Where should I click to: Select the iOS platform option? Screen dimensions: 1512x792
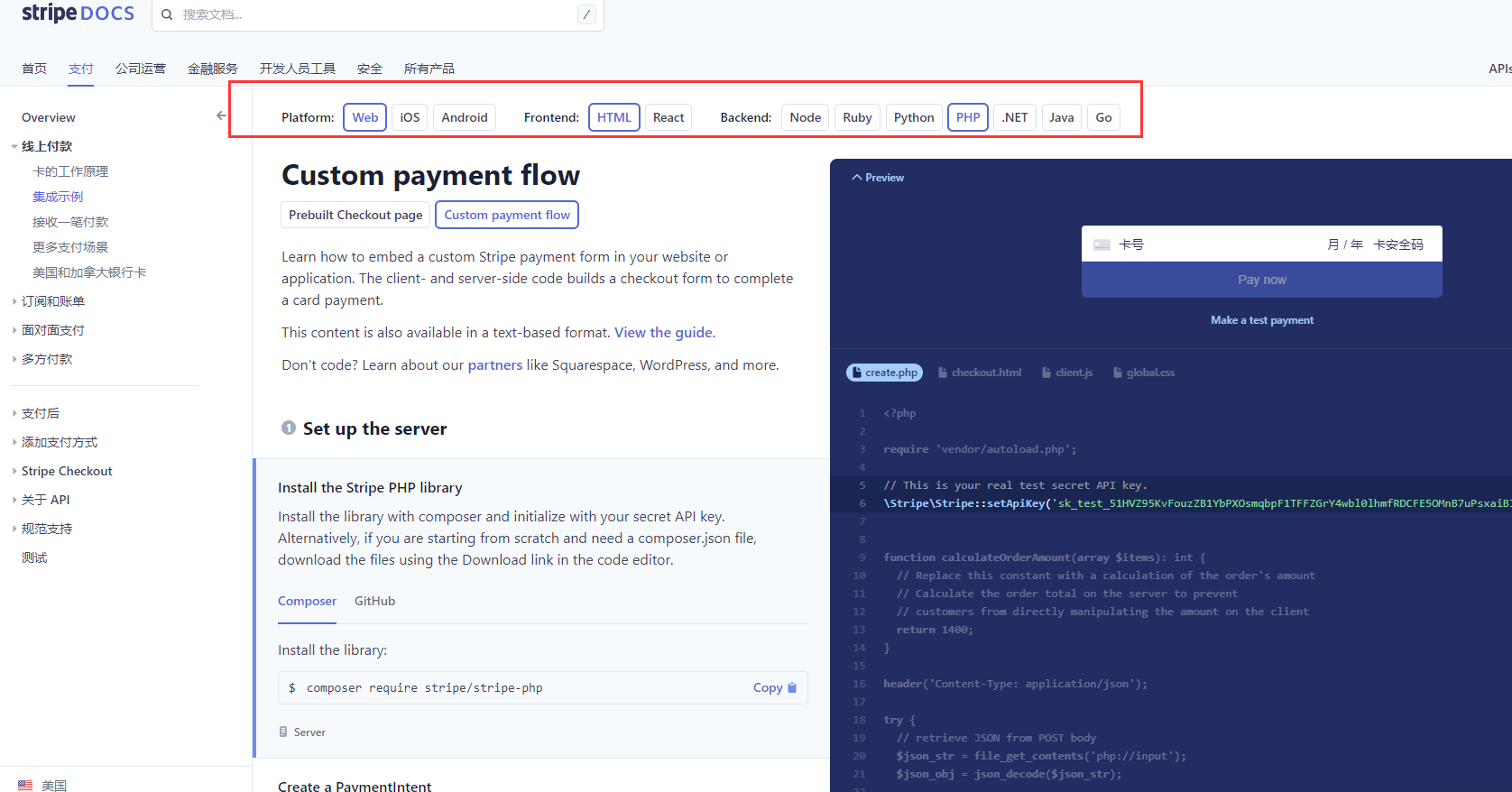point(410,117)
